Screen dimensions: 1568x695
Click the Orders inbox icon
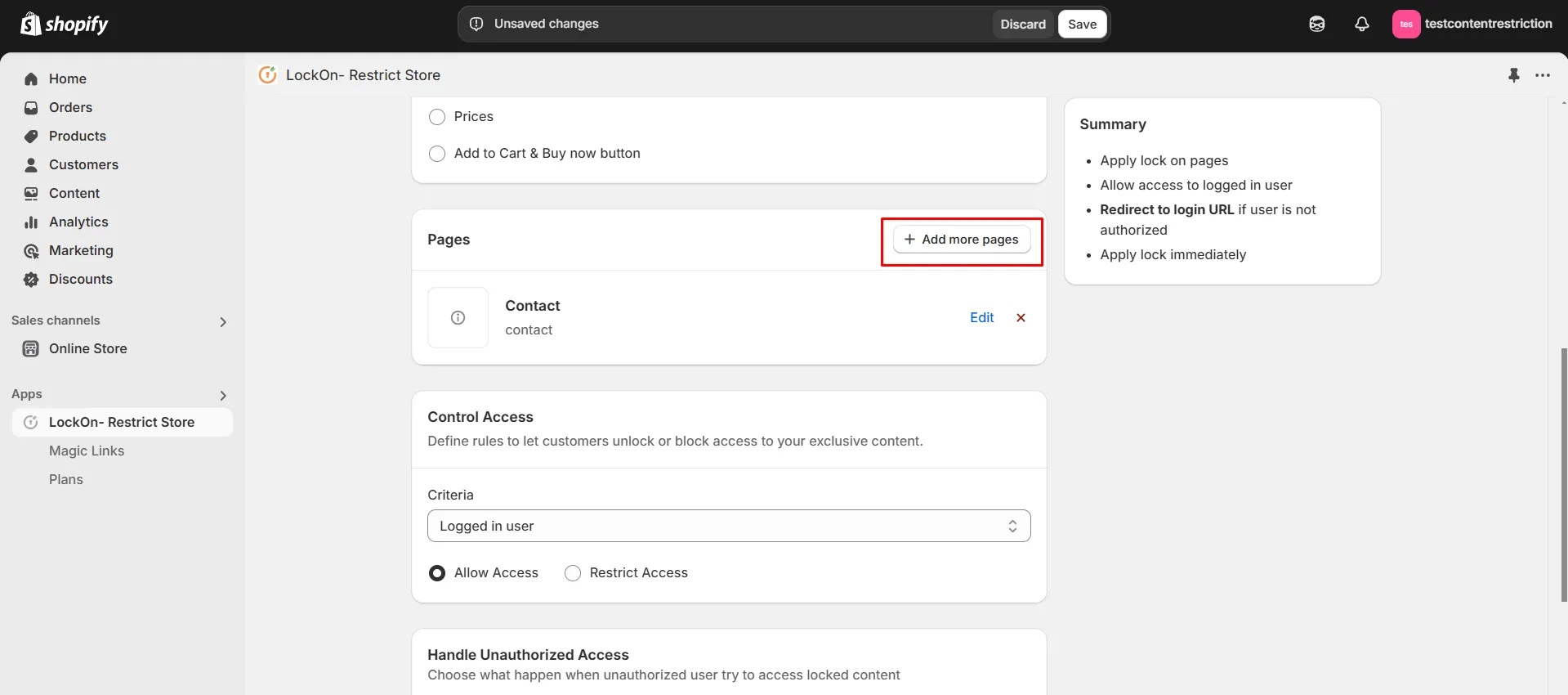pyautogui.click(x=31, y=107)
